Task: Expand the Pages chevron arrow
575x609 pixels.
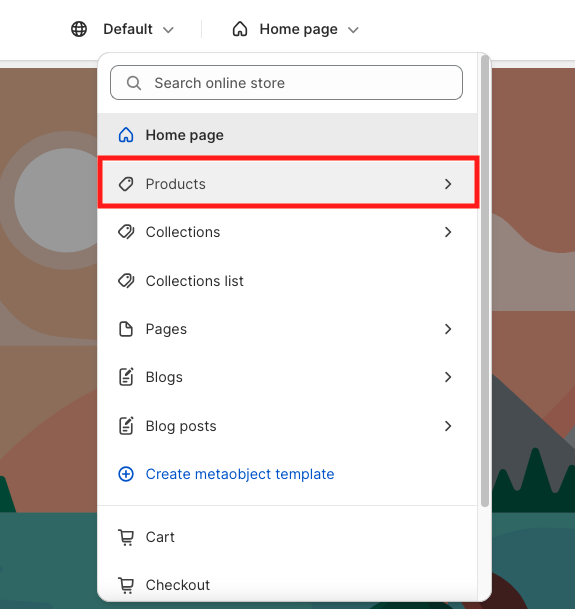Action: pyautogui.click(x=448, y=329)
